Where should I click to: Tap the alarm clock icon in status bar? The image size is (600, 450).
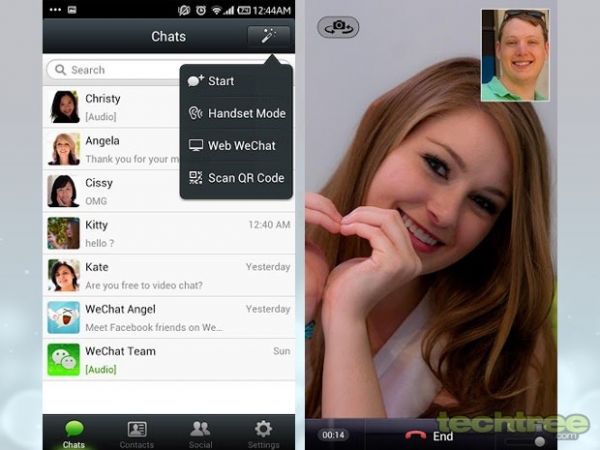click(201, 10)
